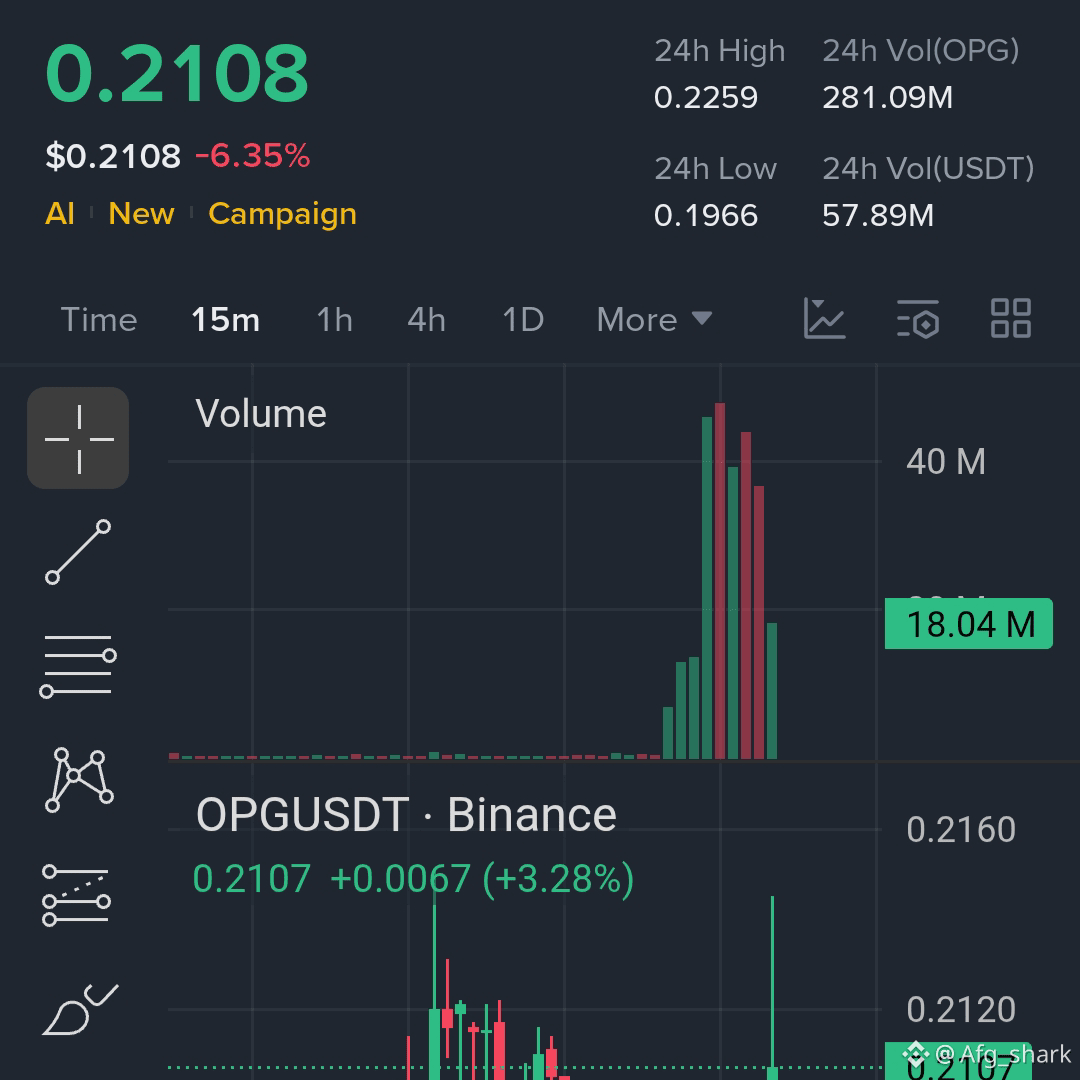Open the chart indicators icon
Screen dimensions: 1080x1080
824,319
